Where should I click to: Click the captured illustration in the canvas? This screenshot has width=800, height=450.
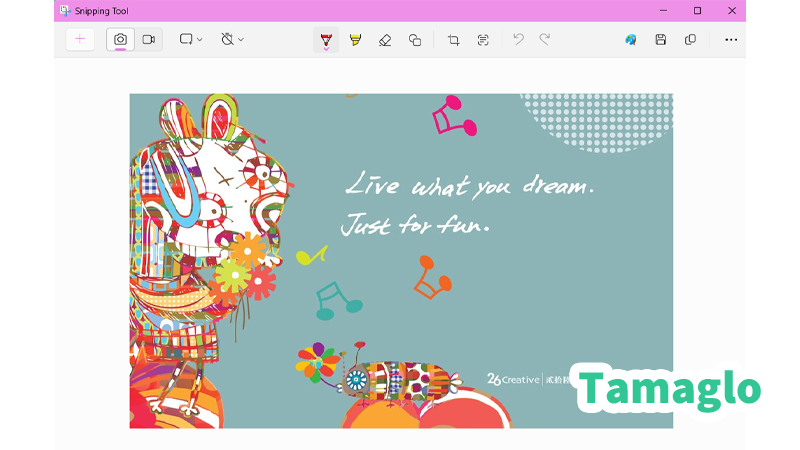[400, 260]
